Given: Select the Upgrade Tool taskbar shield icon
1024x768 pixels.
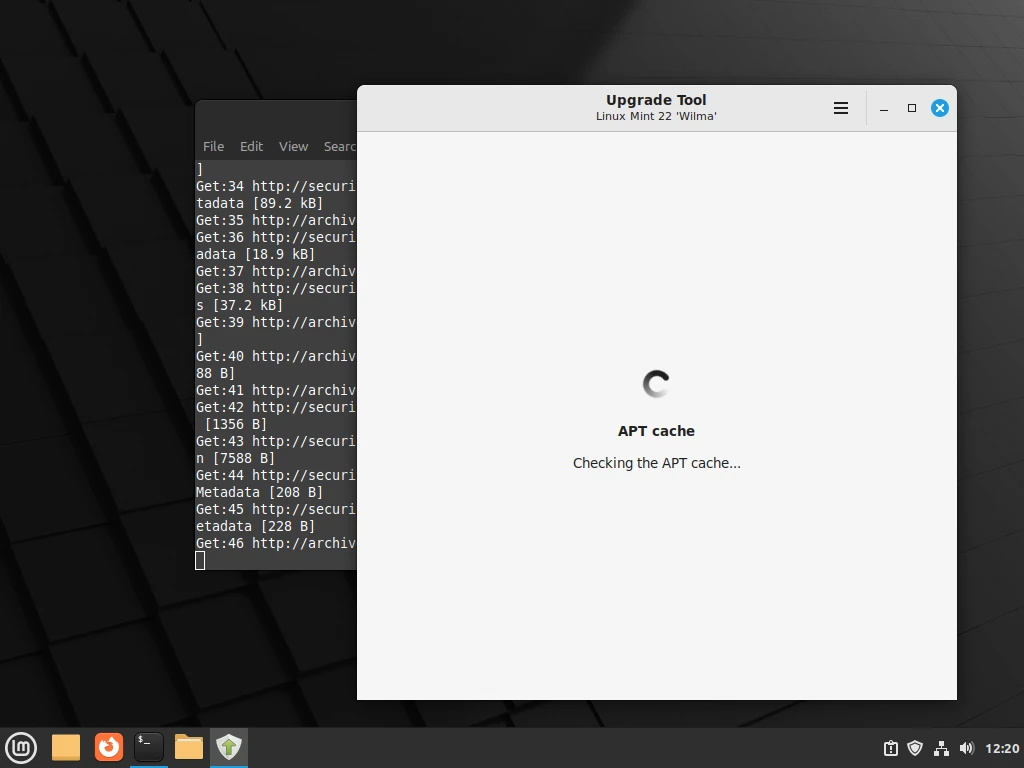Looking at the screenshot, I should [x=229, y=747].
